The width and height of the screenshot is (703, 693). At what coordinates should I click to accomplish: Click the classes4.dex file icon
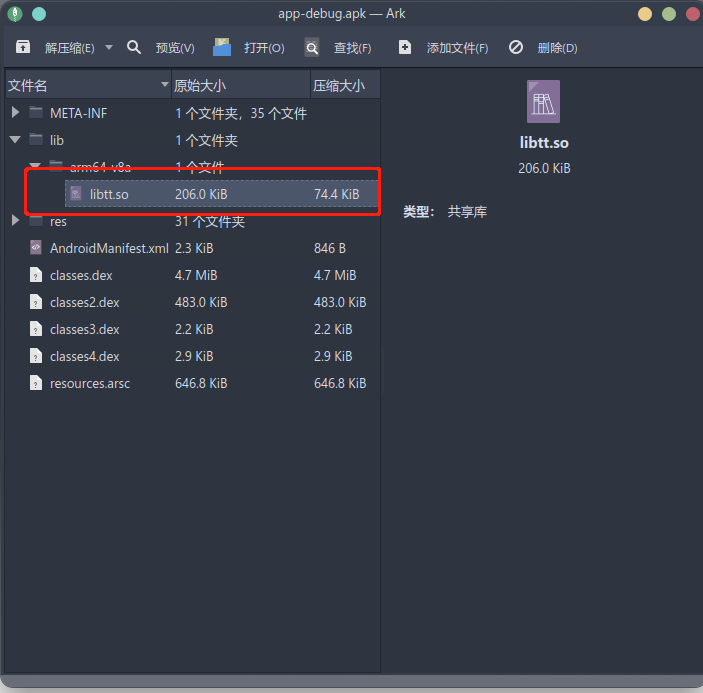(36, 356)
